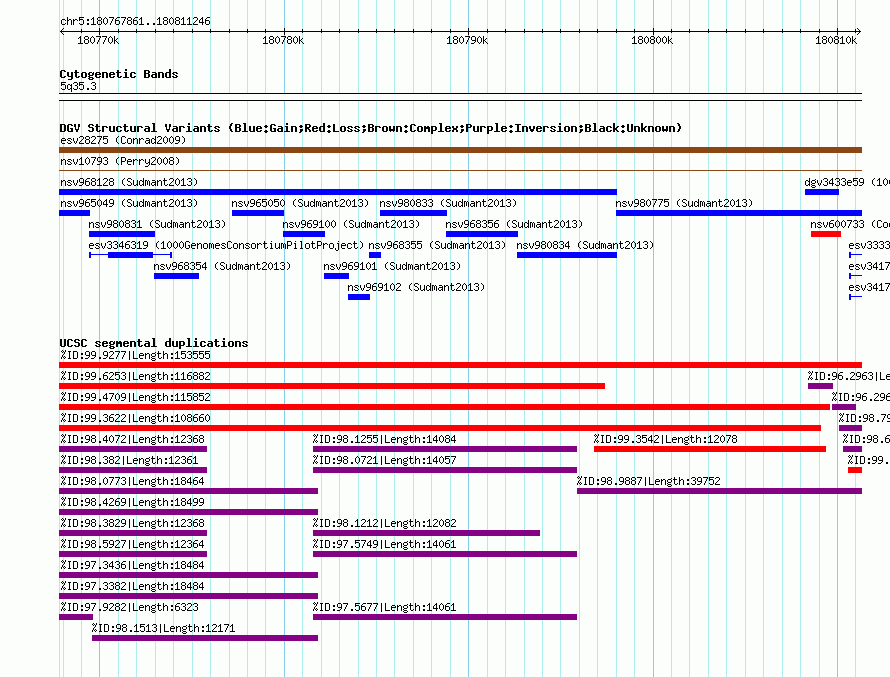Open the DGV Structural Variants track heading

click(x=371, y=128)
